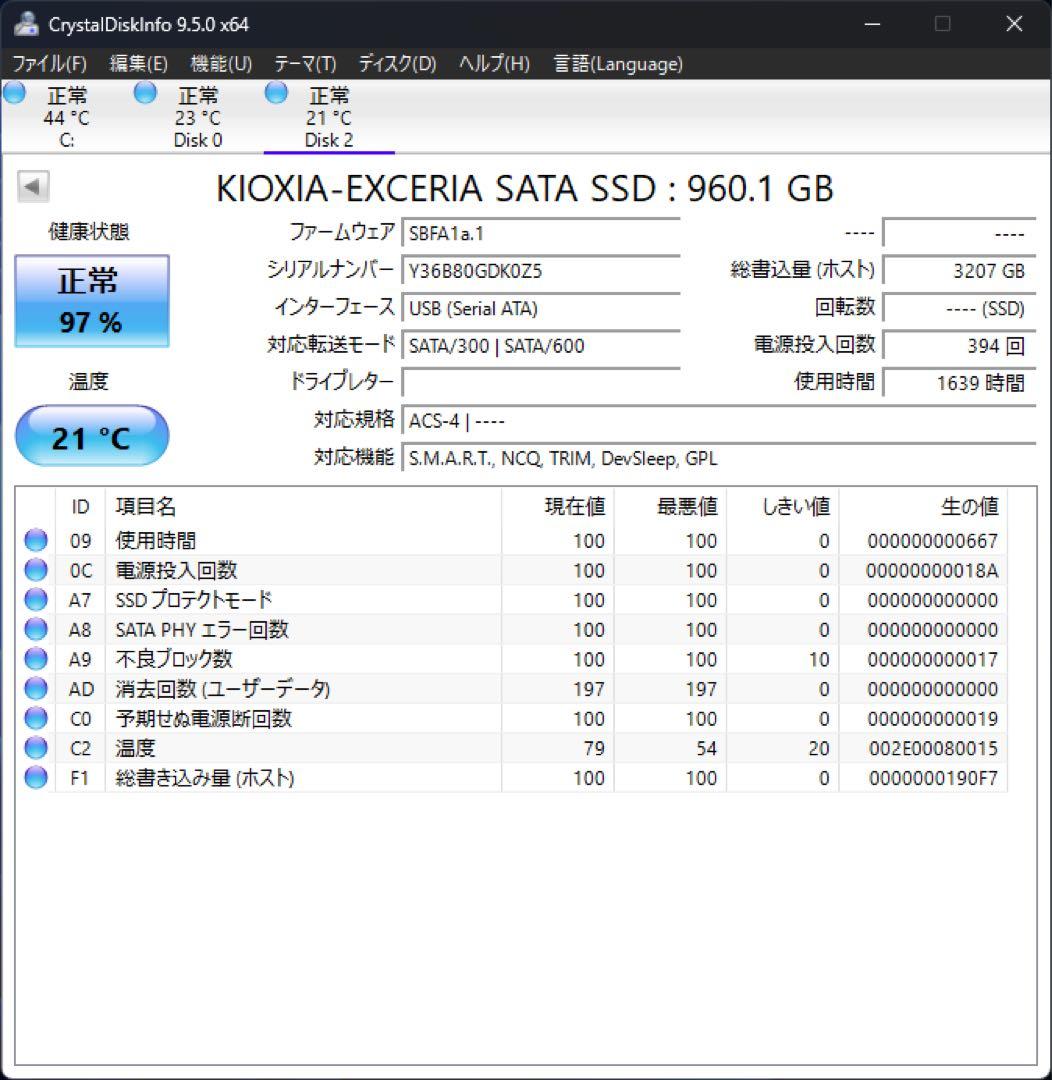This screenshot has height=1080, width=1052.
Task: Click raw value 0000000190F7
Action: (933, 778)
